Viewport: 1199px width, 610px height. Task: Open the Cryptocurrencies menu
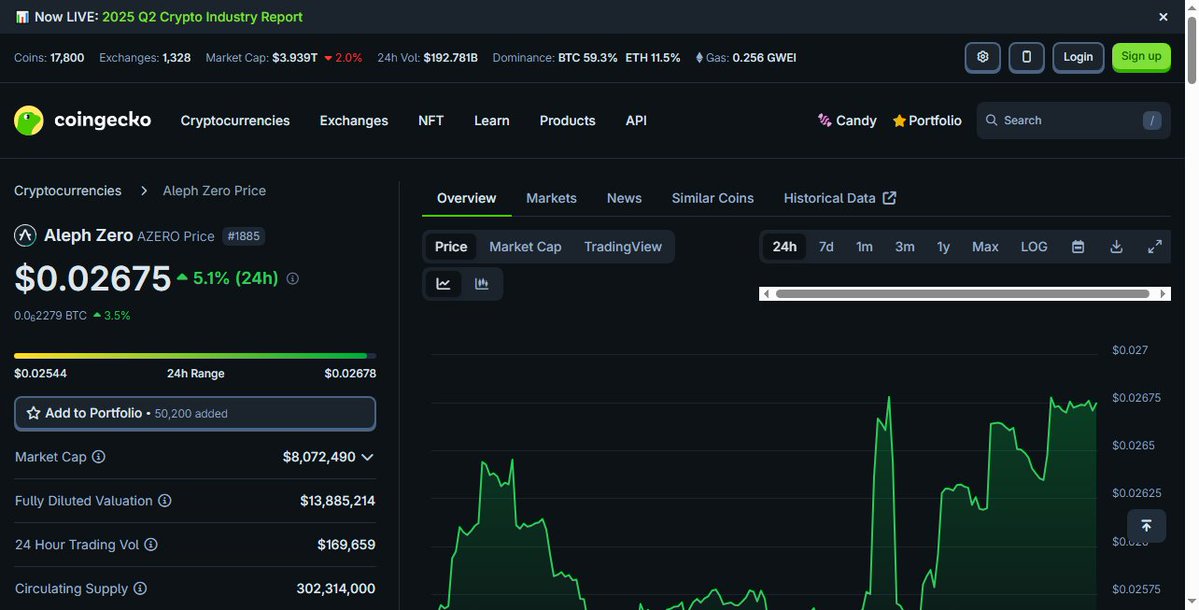click(x=235, y=121)
